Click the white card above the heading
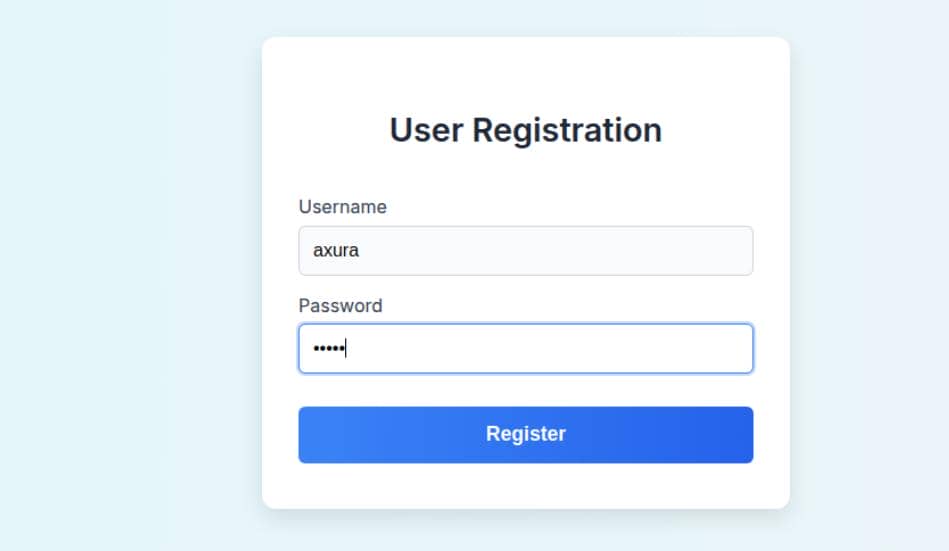The width and height of the screenshot is (949, 551). [x=525, y=72]
